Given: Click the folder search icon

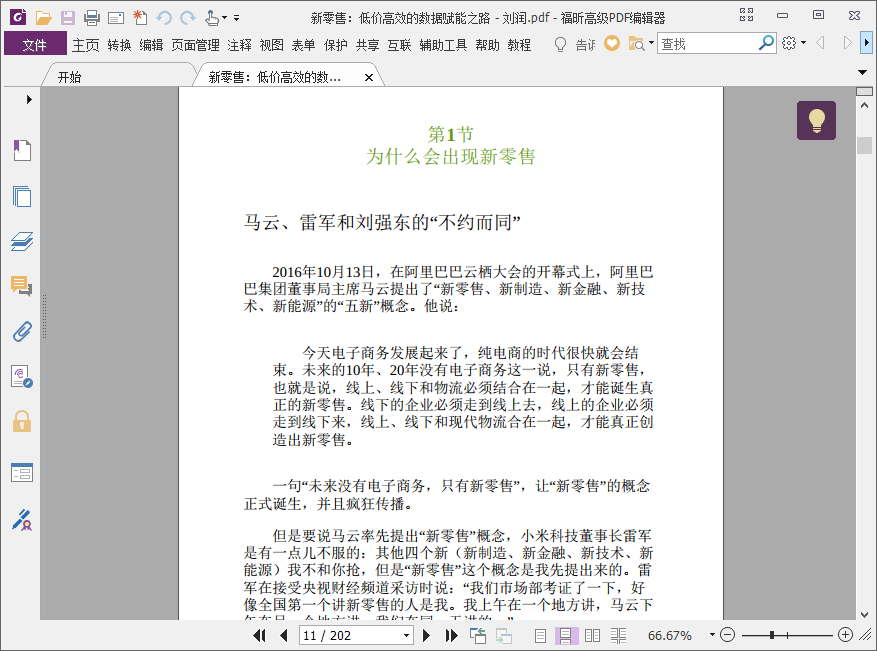Looking at the screenshot, I should 636,44.
